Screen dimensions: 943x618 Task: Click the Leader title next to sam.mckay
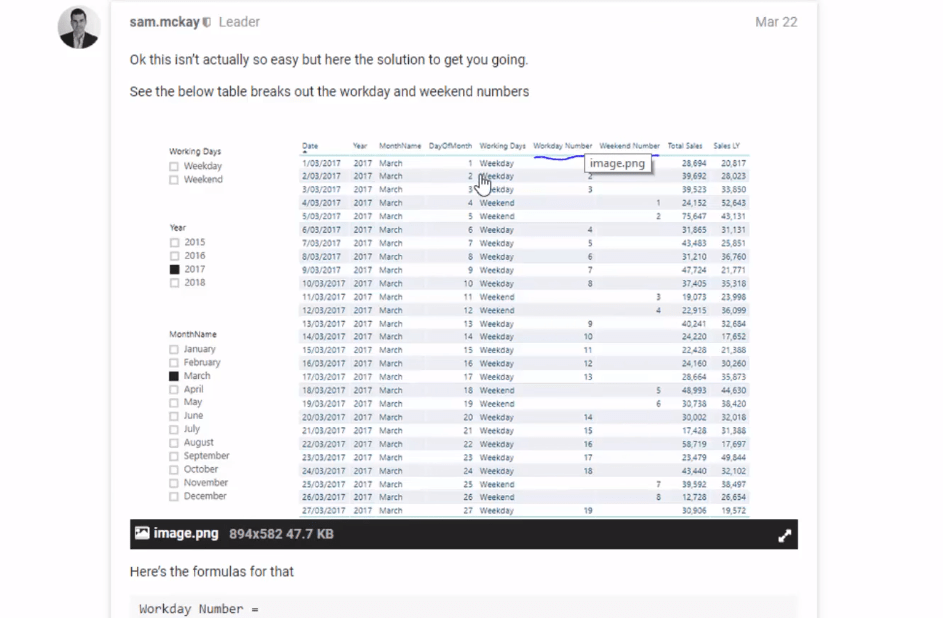(239, 22)
